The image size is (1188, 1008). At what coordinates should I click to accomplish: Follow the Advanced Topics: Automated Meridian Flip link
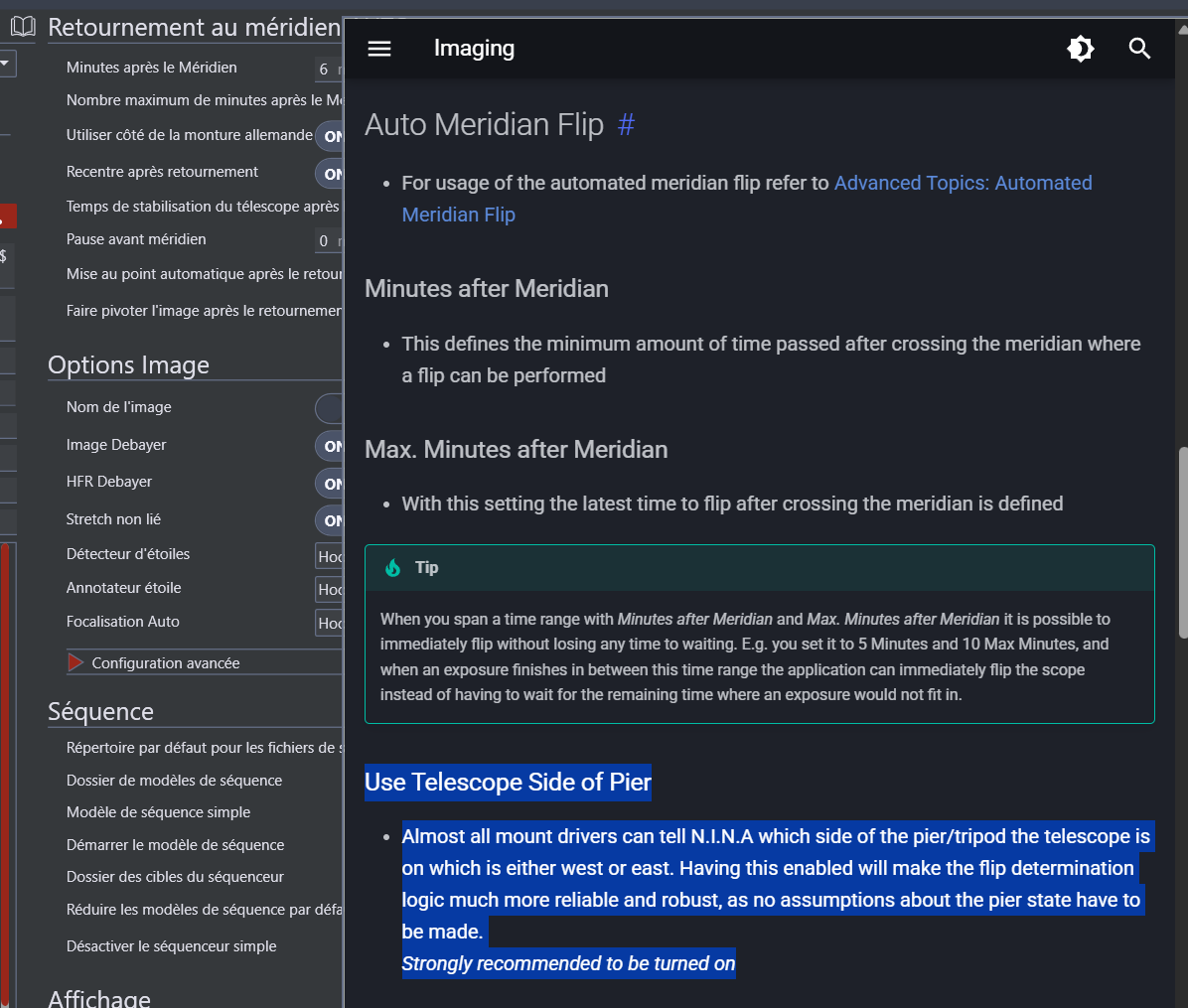click(963, 184)
